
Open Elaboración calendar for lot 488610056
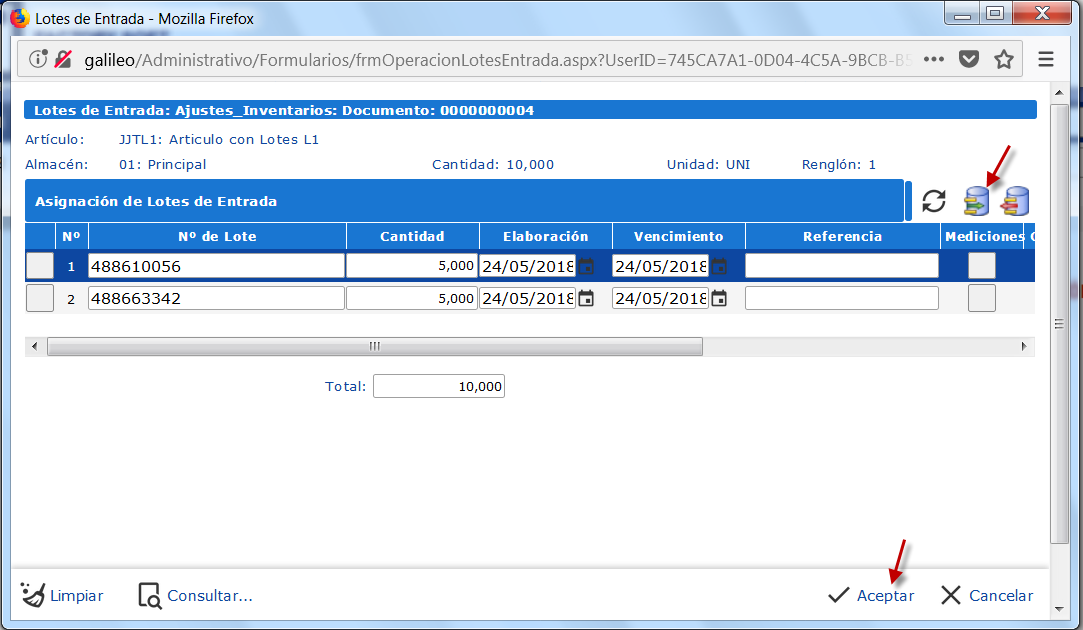pyautogui.click(x=586, y=266)
